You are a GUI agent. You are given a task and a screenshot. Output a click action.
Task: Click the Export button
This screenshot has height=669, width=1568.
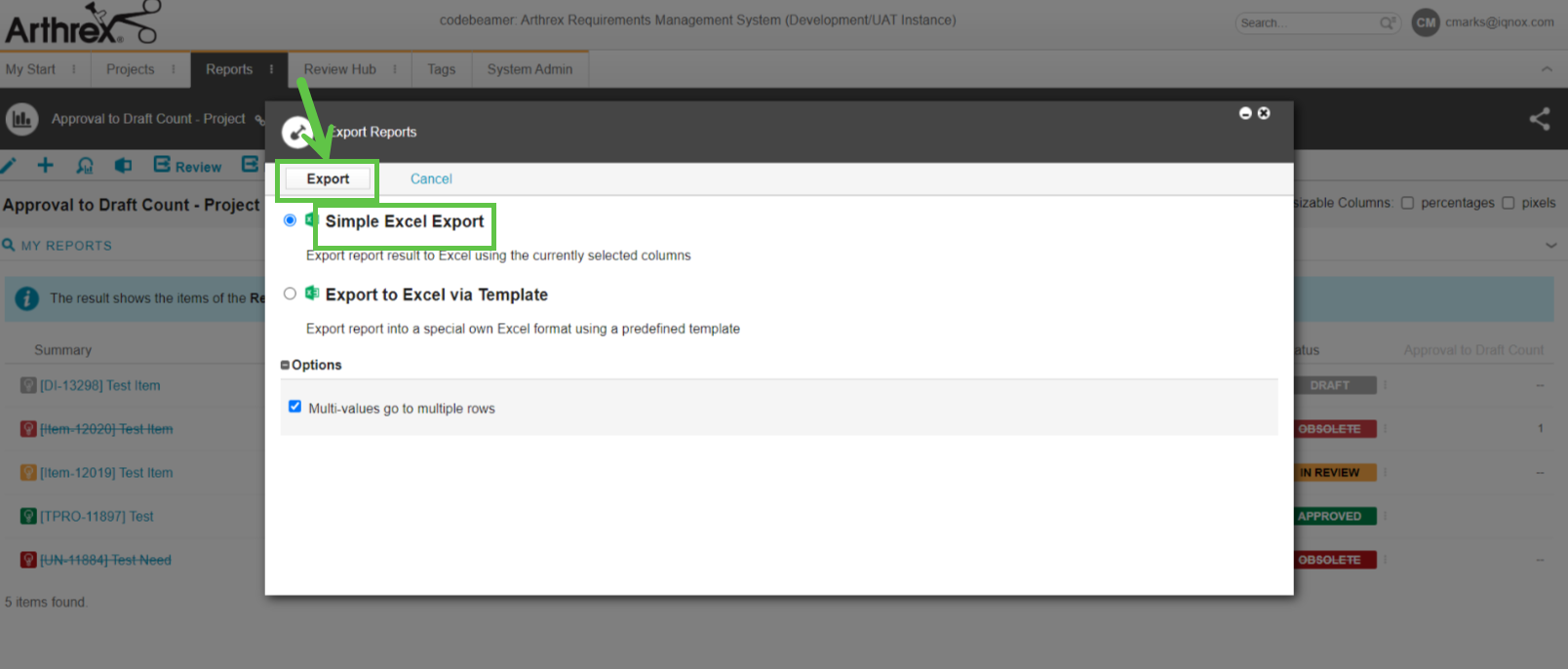tap(328, 179)
